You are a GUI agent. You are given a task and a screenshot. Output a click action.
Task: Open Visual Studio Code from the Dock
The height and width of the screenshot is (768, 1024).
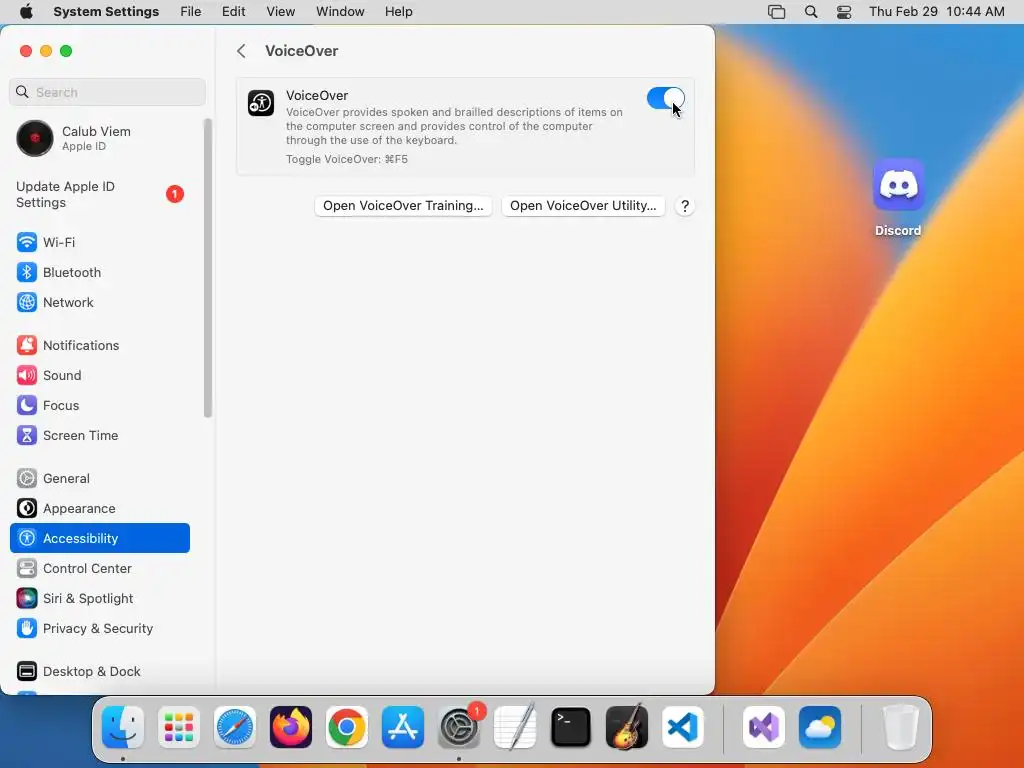pos(683,727)
